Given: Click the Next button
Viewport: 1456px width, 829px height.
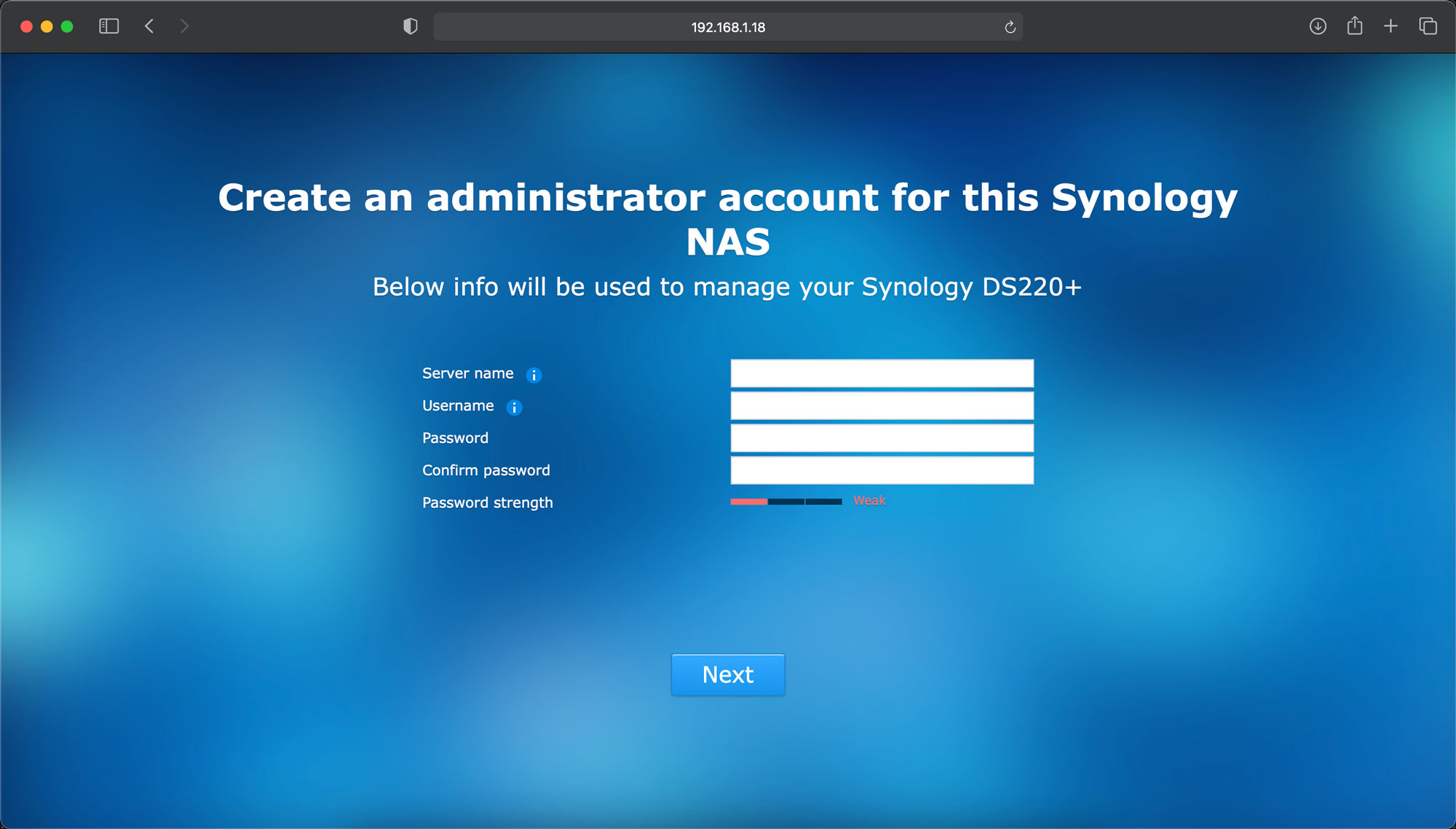Looking at the screenshot, I should [x=728, y=675].
